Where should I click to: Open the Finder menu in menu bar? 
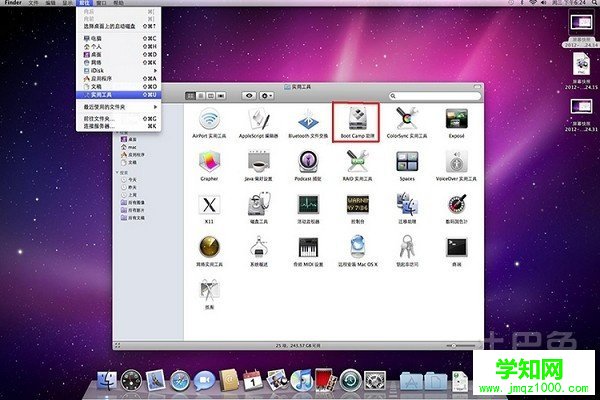[x=13, y=3]
